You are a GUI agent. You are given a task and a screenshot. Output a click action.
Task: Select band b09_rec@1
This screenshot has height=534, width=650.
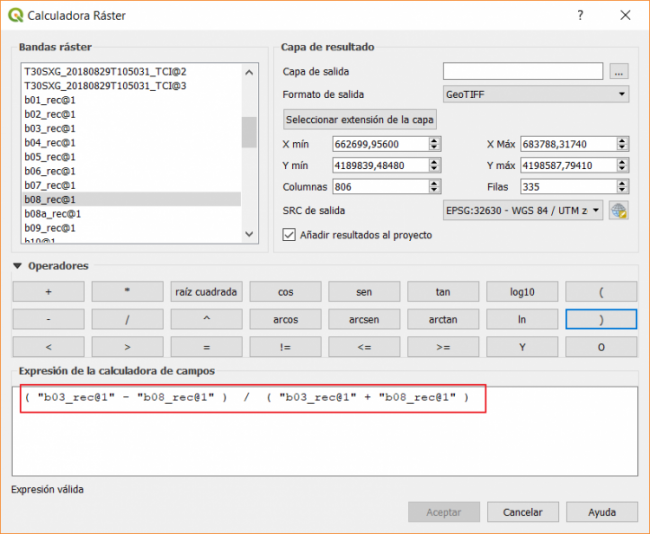[x=131, y=228]
